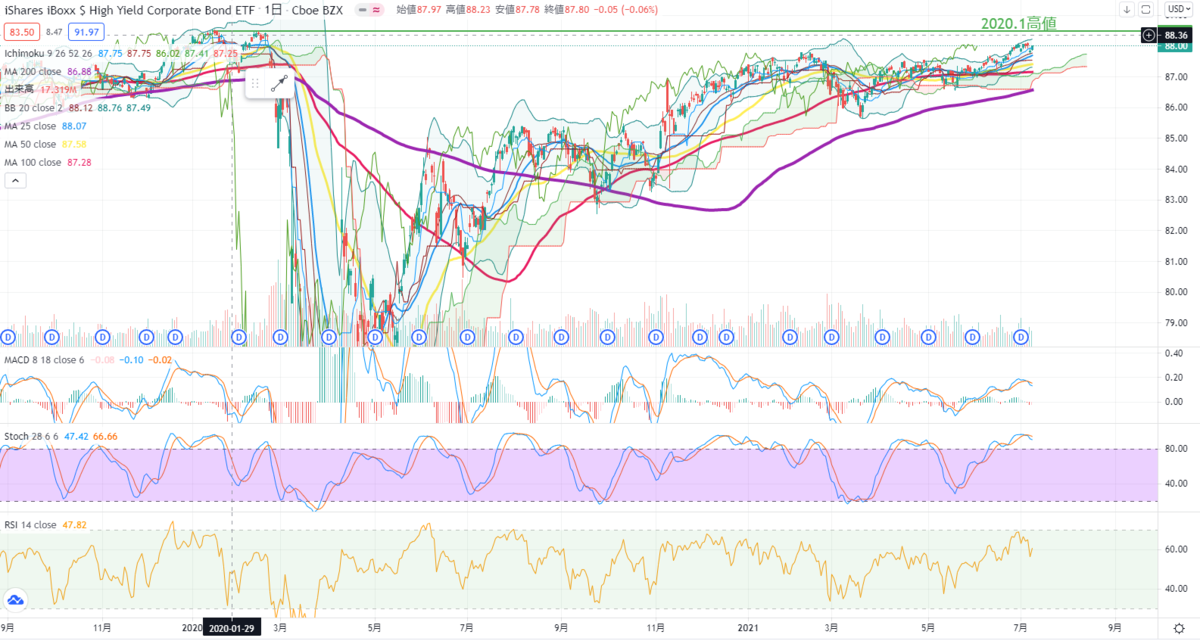Image resolution: width=1200 pixels, height=641 pixels.
Task: Click the 84.00 price axis label
Action: click(1174, 169)
